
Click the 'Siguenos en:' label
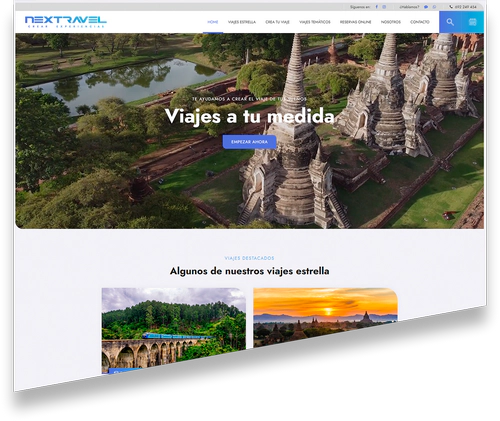(x=360, y=7)
